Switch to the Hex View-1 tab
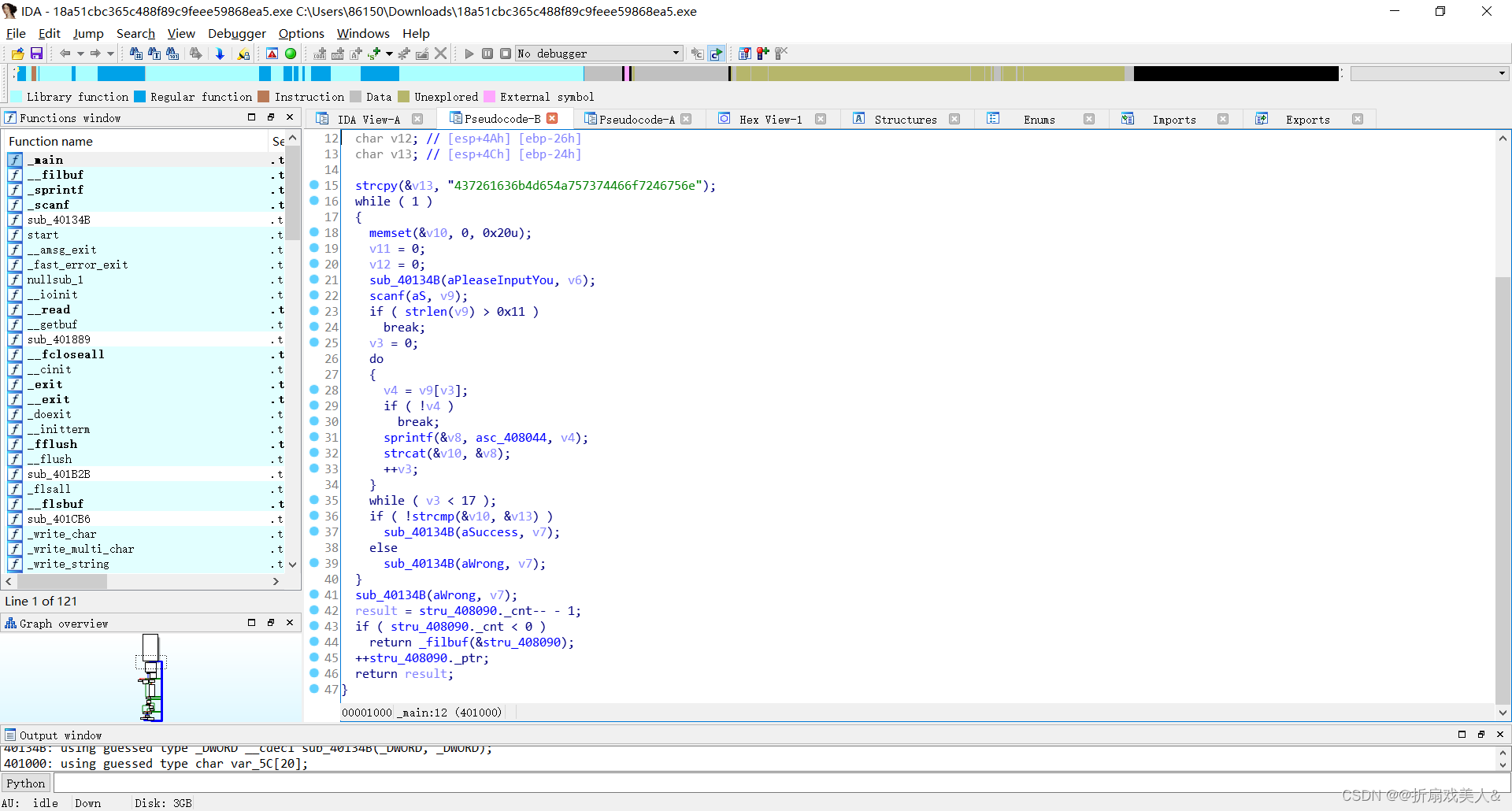The image size is (1512, 811). click(770, 120)
